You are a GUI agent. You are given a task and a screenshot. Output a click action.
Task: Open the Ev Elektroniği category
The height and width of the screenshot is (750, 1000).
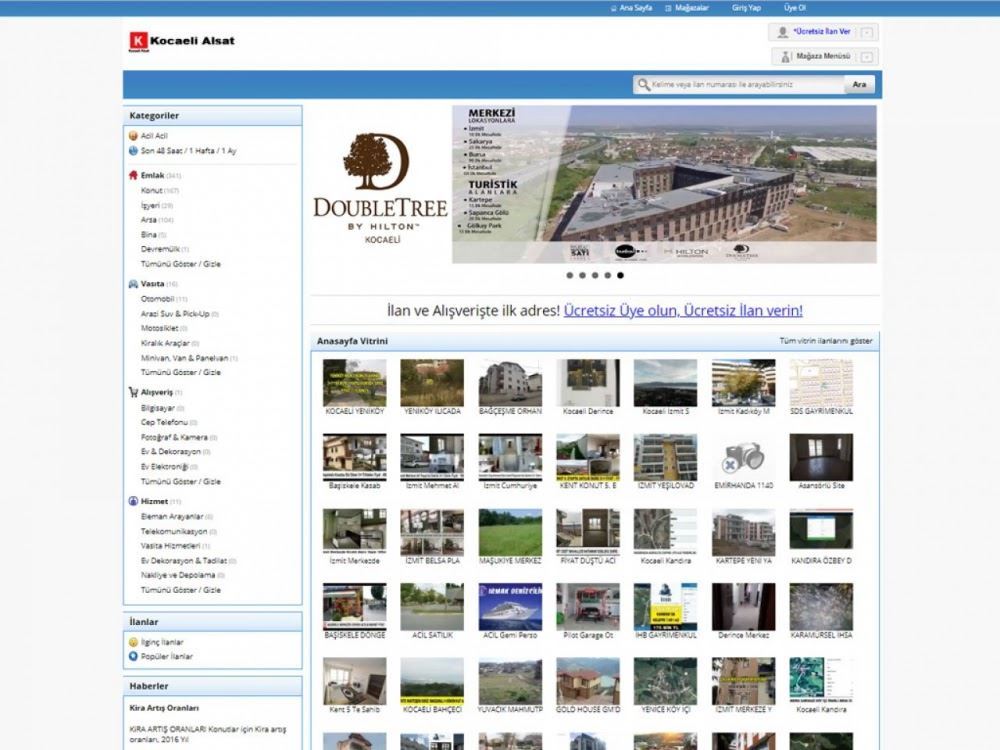pyautogui.click(x=165, y=467)
